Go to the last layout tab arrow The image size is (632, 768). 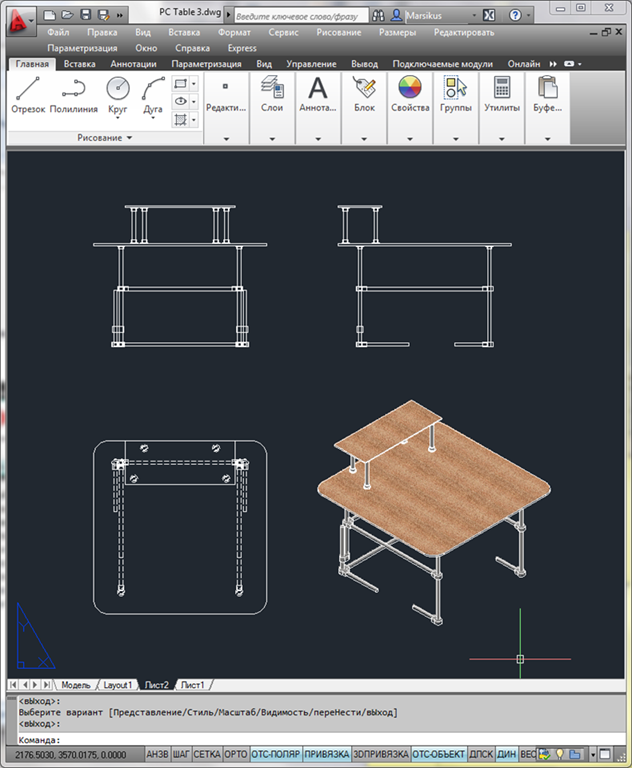pos(47,685)
